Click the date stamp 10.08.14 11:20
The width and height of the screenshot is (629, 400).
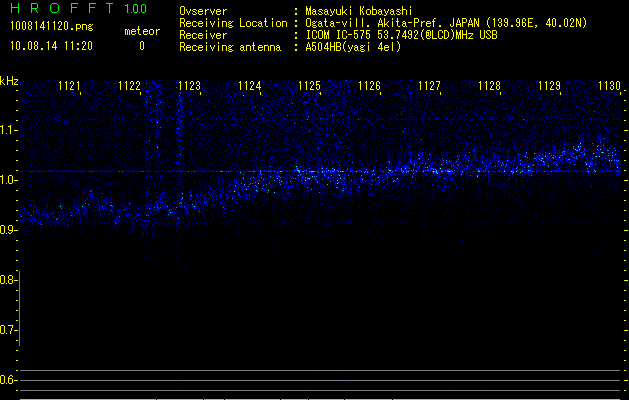click(x=51, y=46)
